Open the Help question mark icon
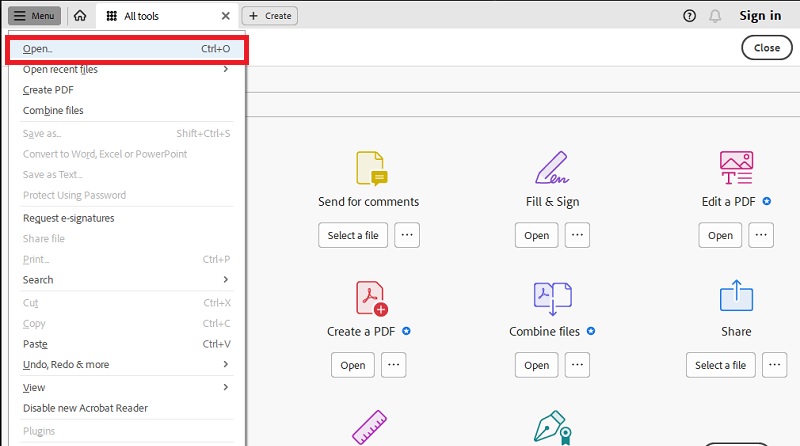The height and width of the screenshot is (446, 800). (689, 16)
